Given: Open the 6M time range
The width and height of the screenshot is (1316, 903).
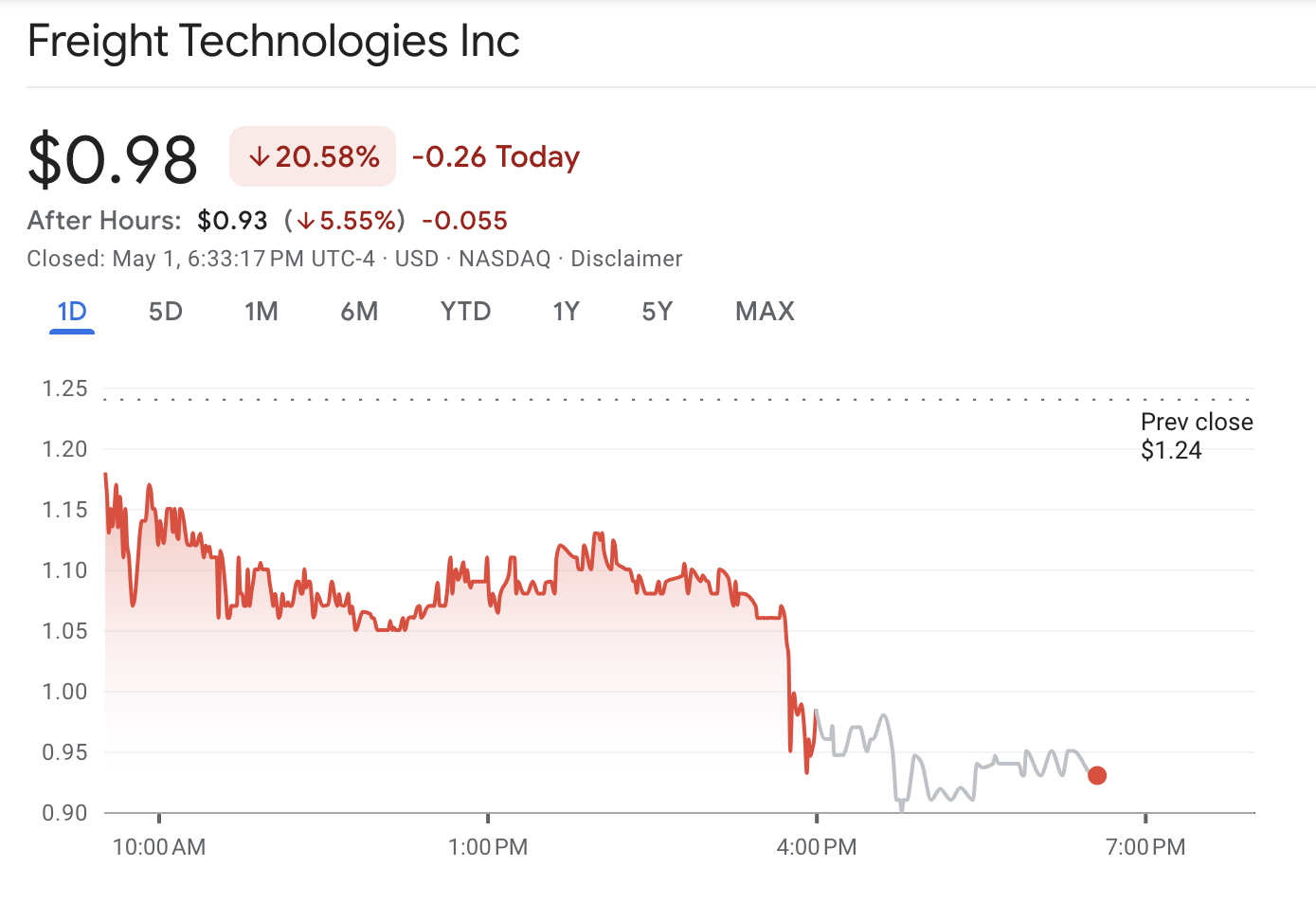Looking at the screenshot, I should click(360, 311).
